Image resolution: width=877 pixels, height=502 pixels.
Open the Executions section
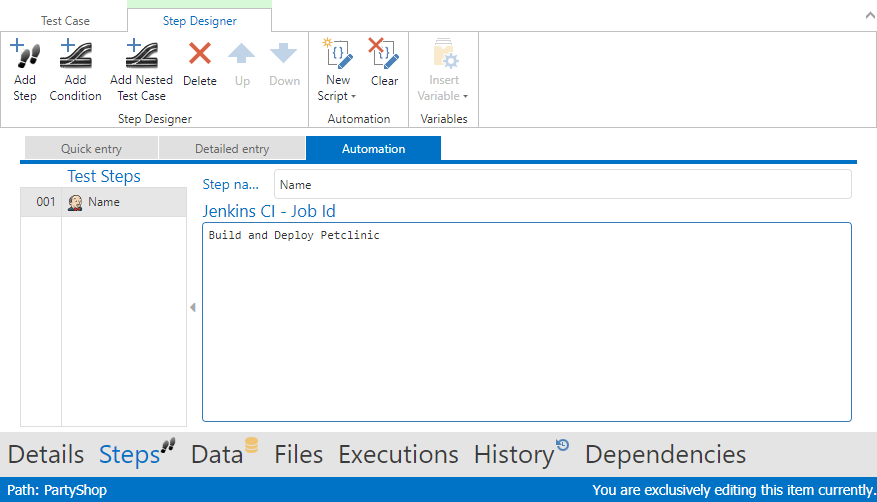398,455
